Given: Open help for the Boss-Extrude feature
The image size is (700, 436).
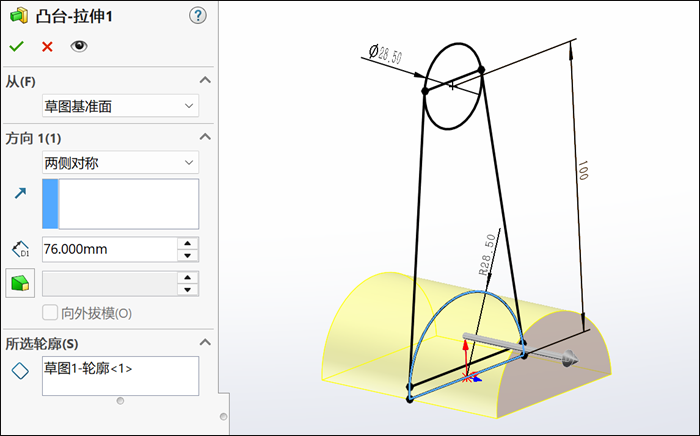Looking at the screenshot, I should tap(197, 15).
